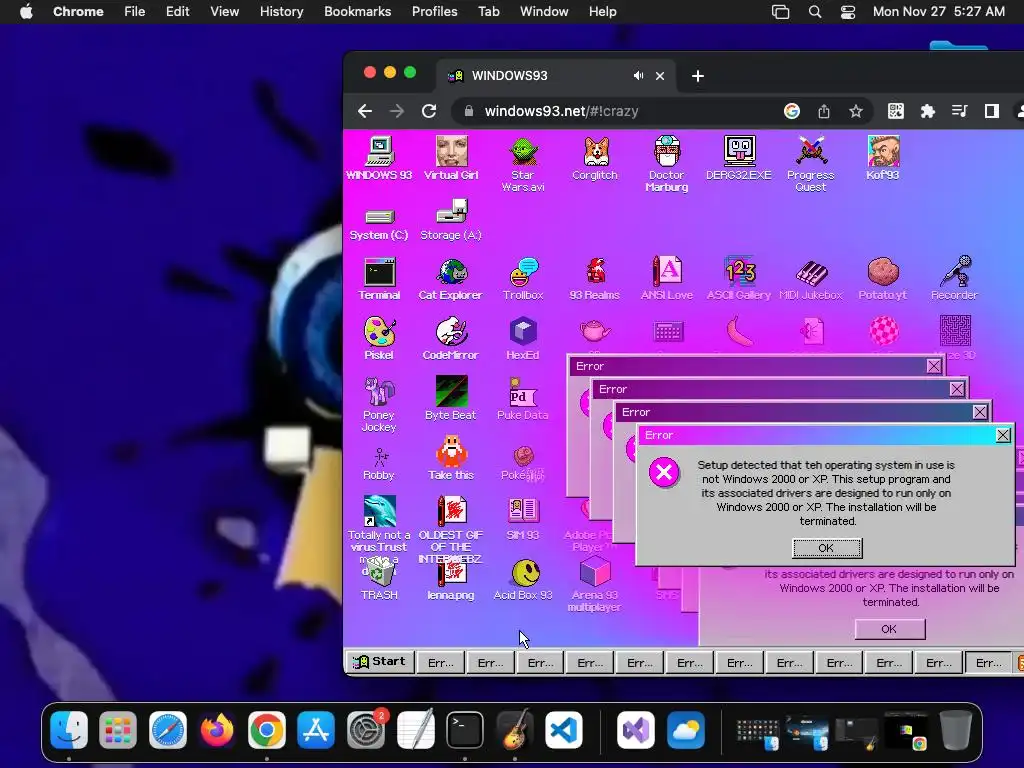
Task: Open System (C:) drive icon
Action: tap(379, 223)
